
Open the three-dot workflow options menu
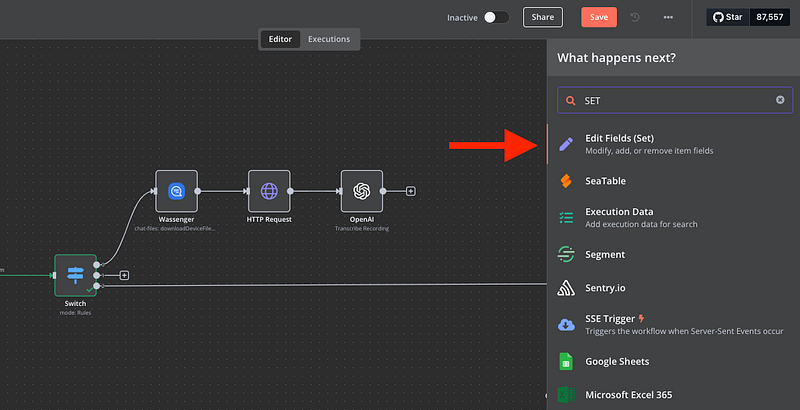click(668, 17)
